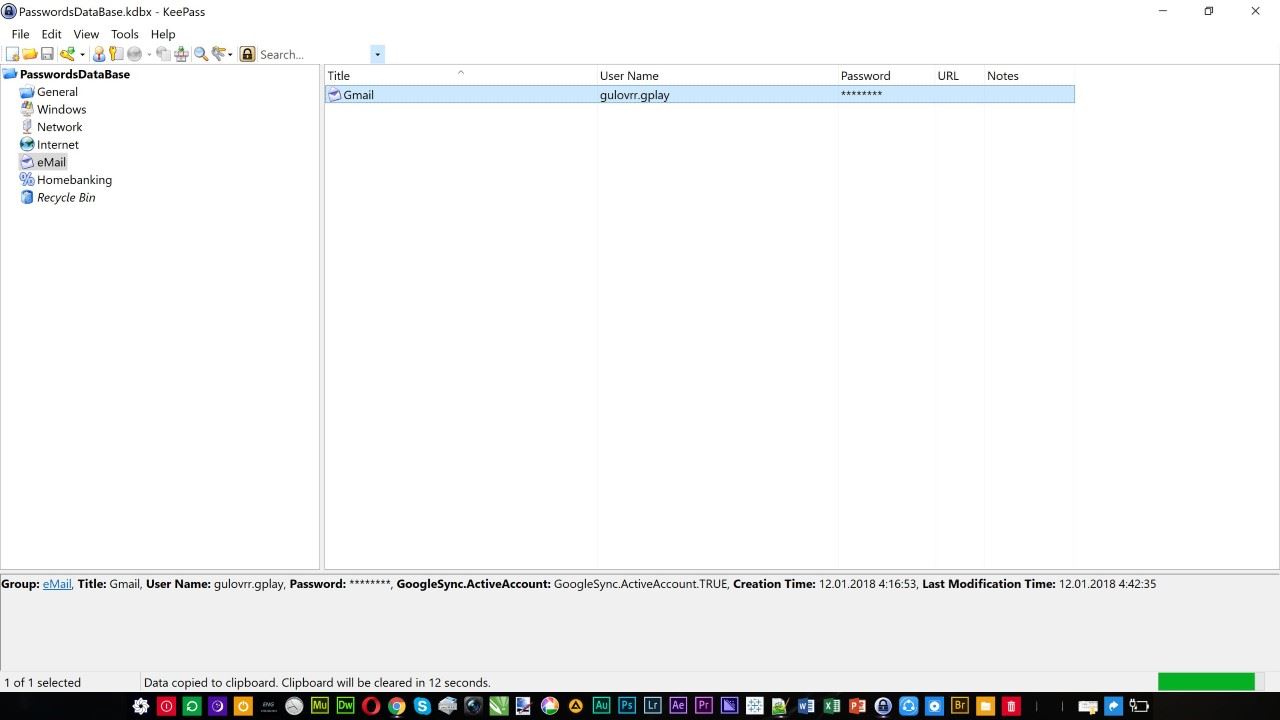Click the Perform Auto-Type toolbar icon
The width and height of the screenshot is (1280, 720).
181,54
